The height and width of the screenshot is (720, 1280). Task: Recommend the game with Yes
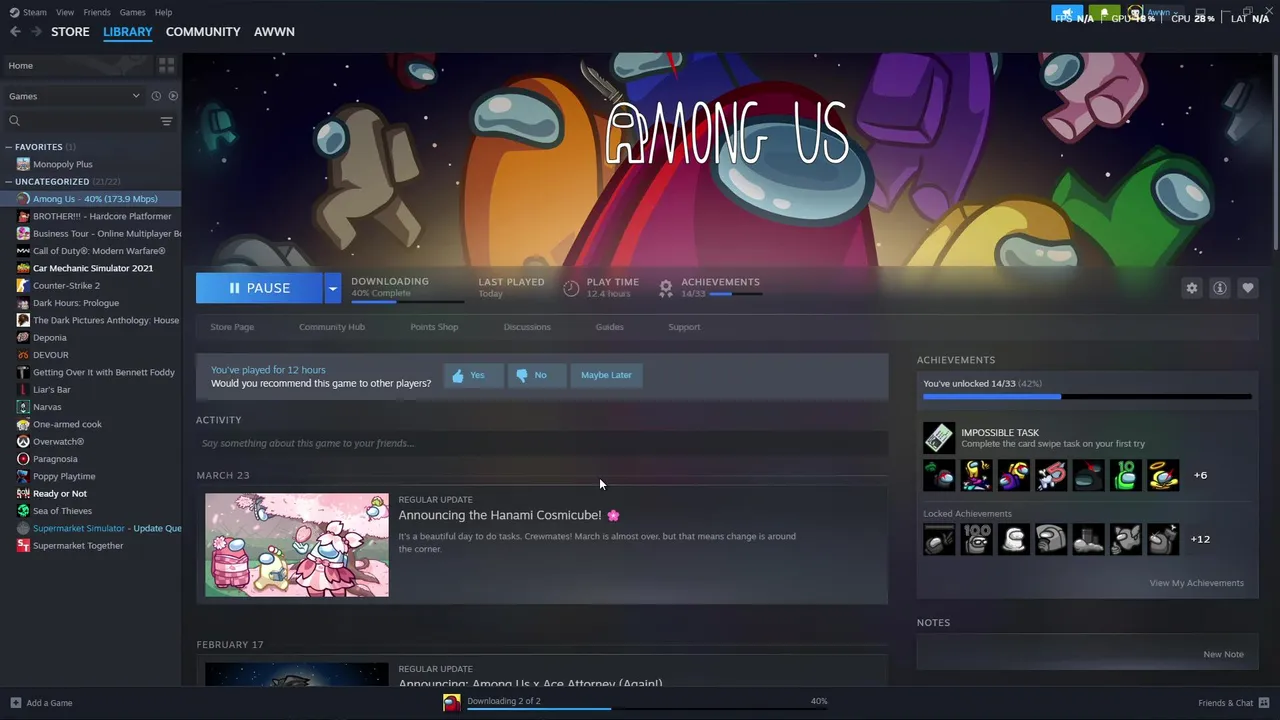point(473,375)
